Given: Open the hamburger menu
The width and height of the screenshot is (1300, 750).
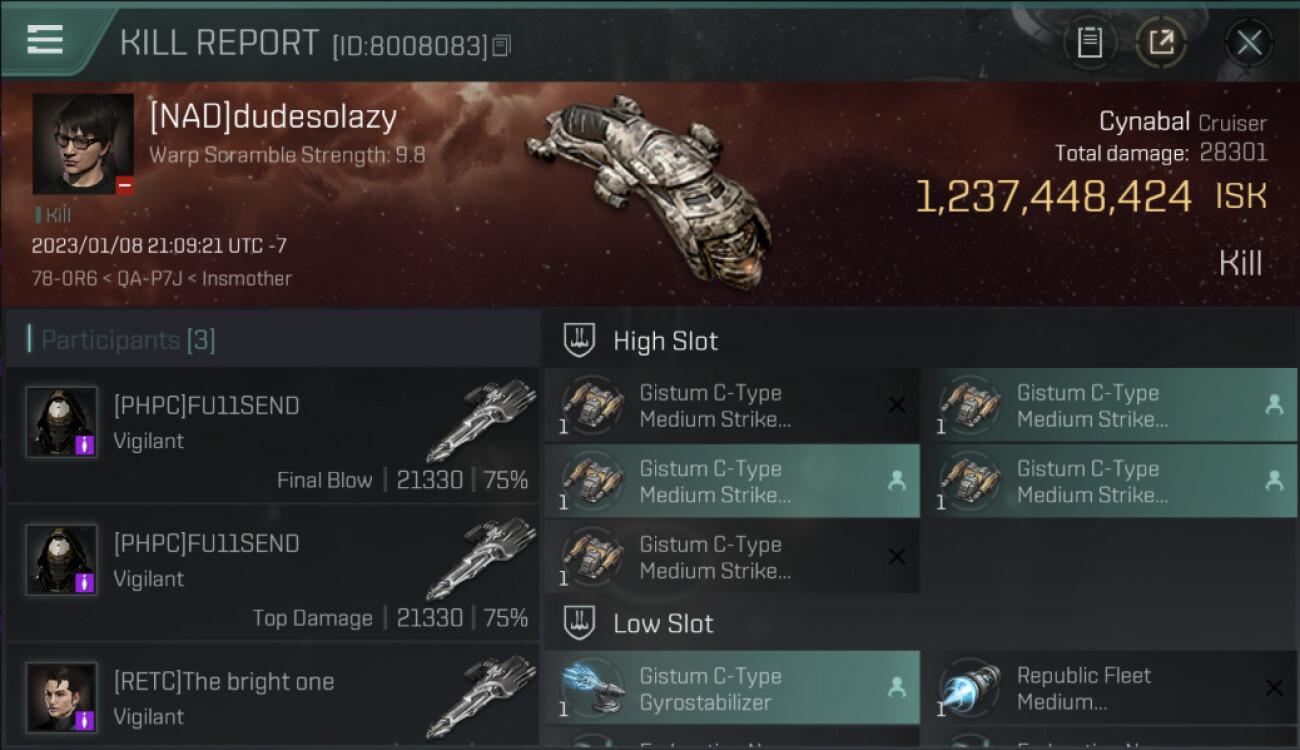Looking at the screenshot, I should click(45, 40).
